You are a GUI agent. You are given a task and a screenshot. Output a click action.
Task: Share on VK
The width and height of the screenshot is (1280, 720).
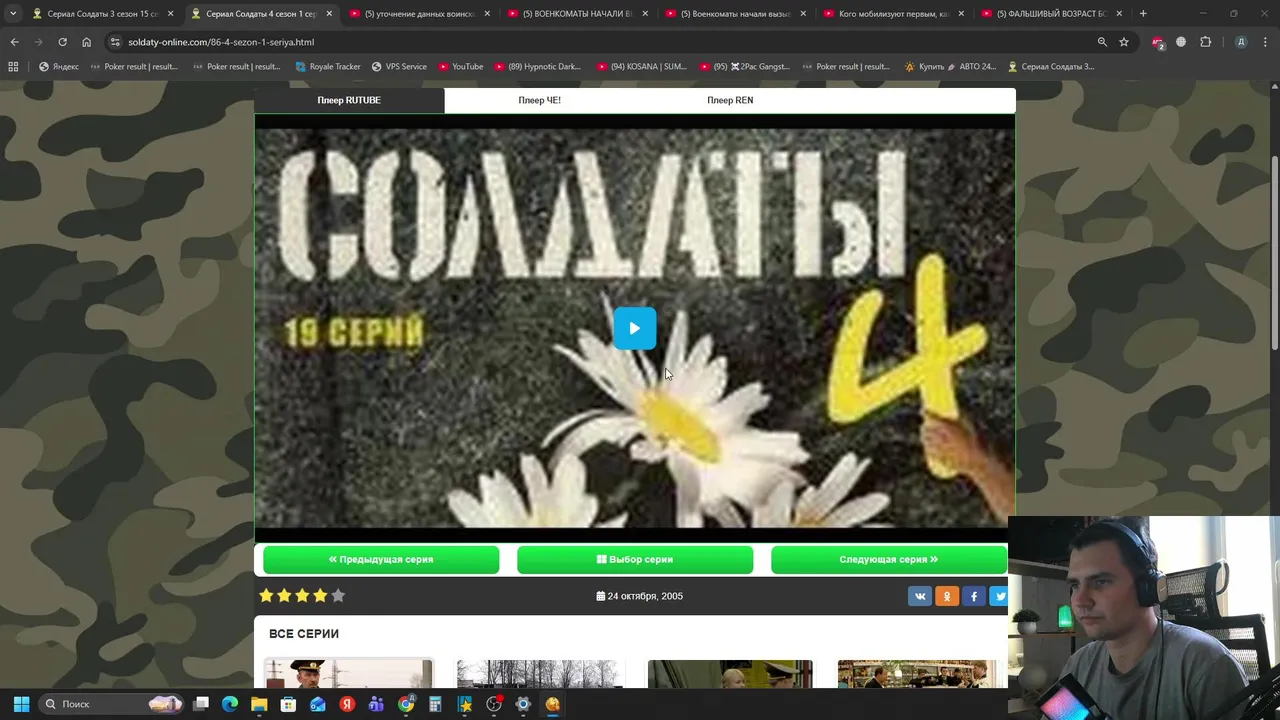coord(920,596)
